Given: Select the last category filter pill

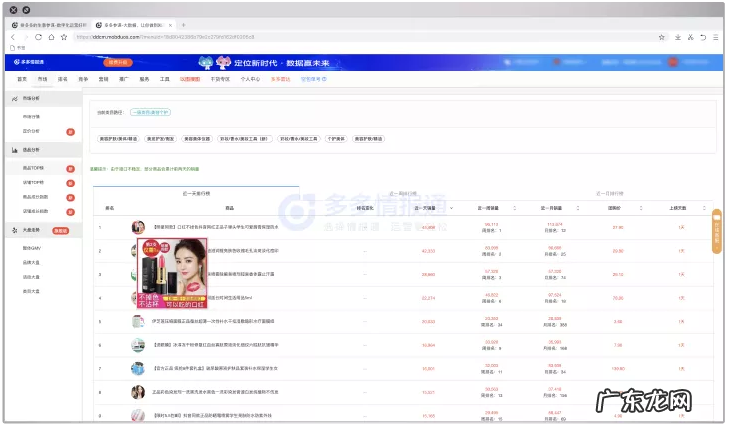Looking at the screenshot, I should [369, 140].
